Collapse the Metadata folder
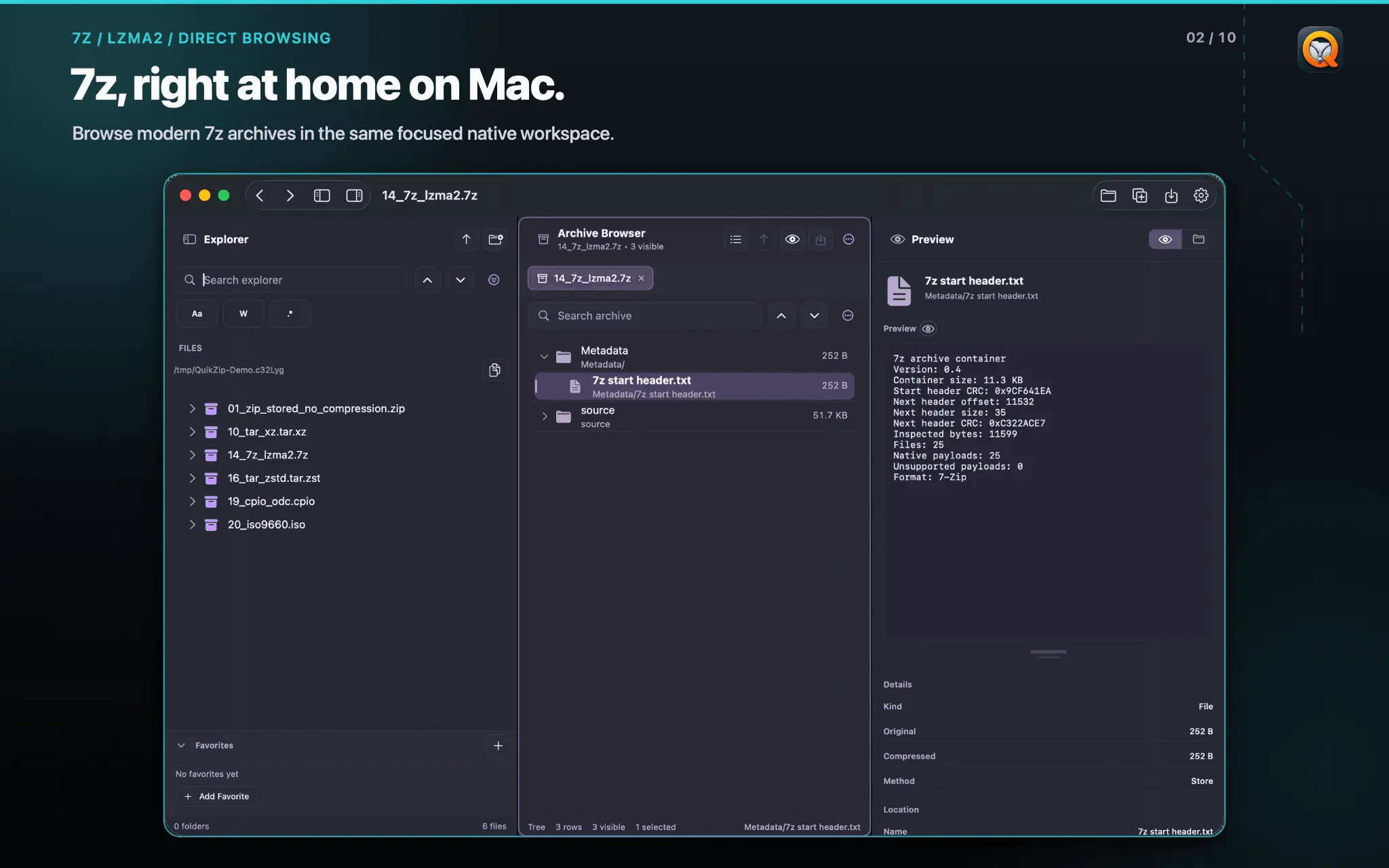The width and height of the screenshot is (1389, 868). click(544, 356)
